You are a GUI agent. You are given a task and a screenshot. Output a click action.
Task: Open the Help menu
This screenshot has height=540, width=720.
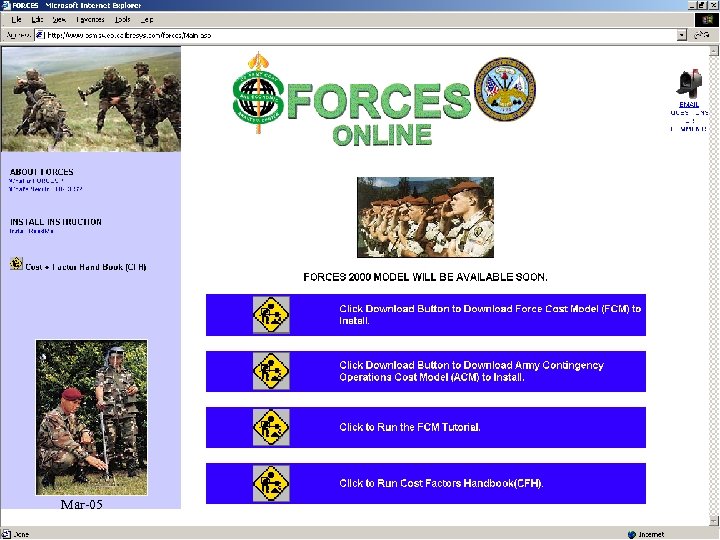[147, 19]
